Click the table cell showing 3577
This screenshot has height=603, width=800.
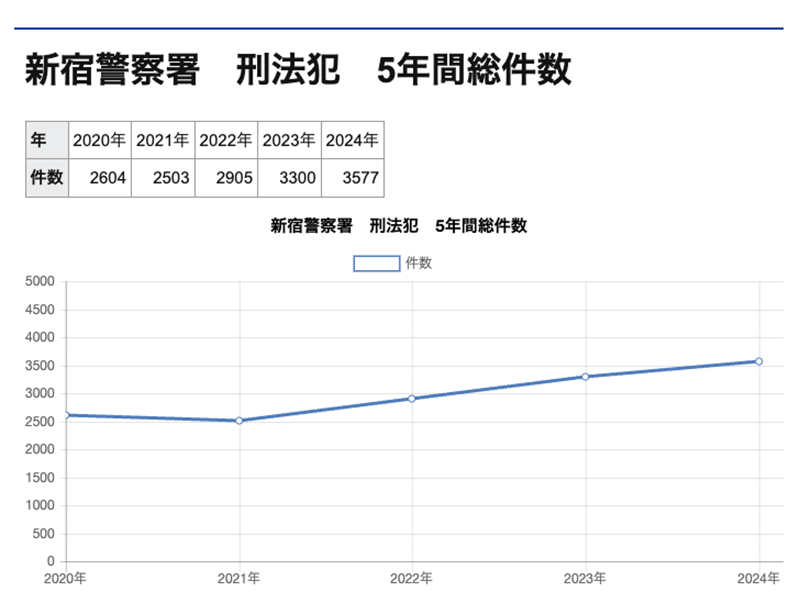pyautogui.click(x=353, y=178)
